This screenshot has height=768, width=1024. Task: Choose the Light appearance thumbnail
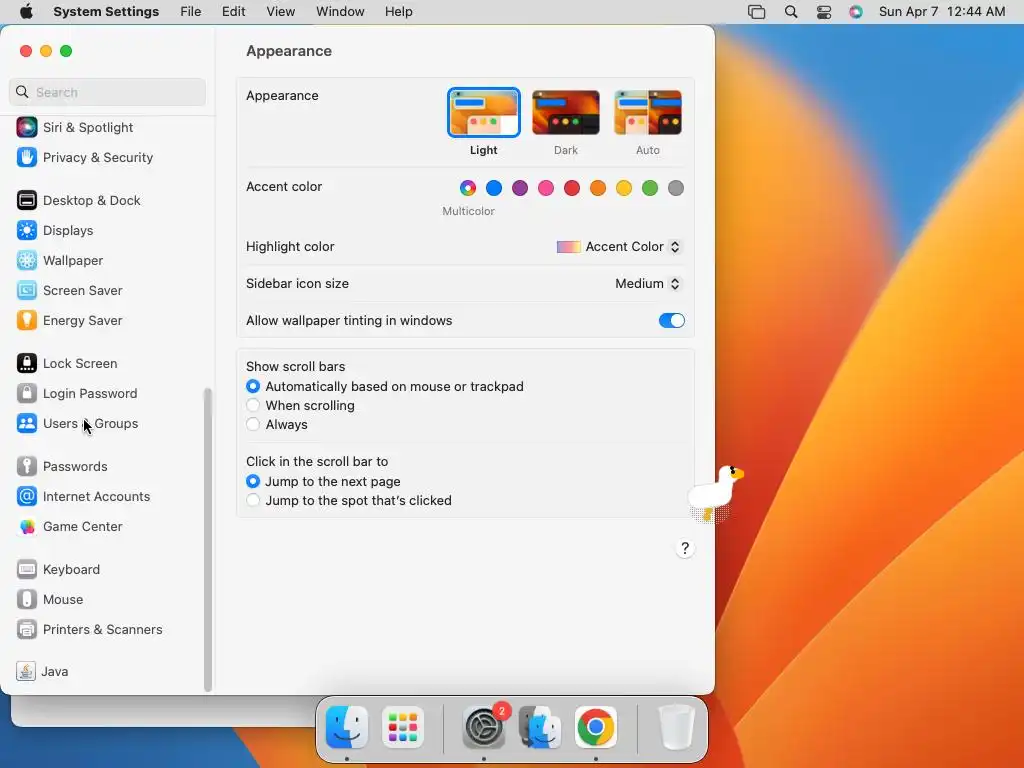[x=484, y=112]
